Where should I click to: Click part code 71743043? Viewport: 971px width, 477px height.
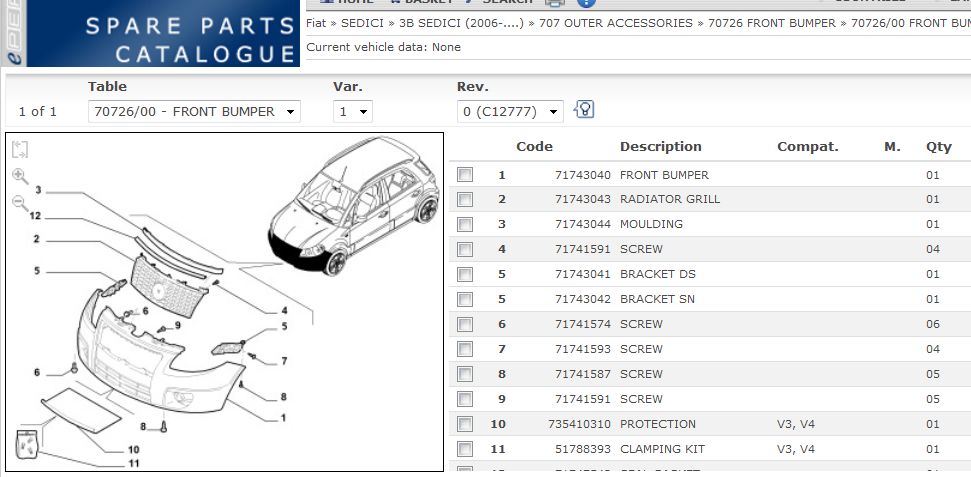pos(583,199)
